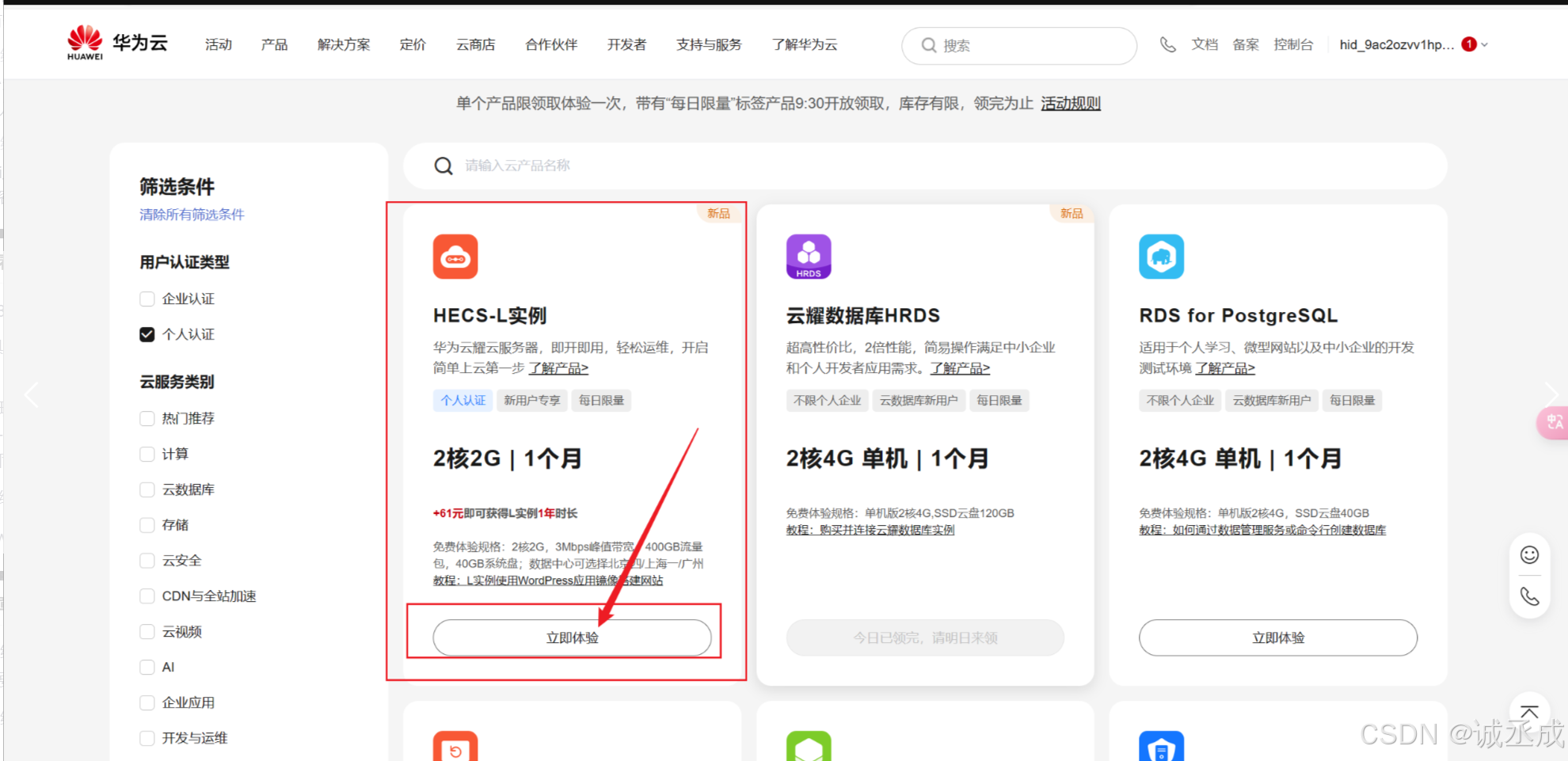Open the 产品 menu in top navigation
1568x761 pixels.
274,45
